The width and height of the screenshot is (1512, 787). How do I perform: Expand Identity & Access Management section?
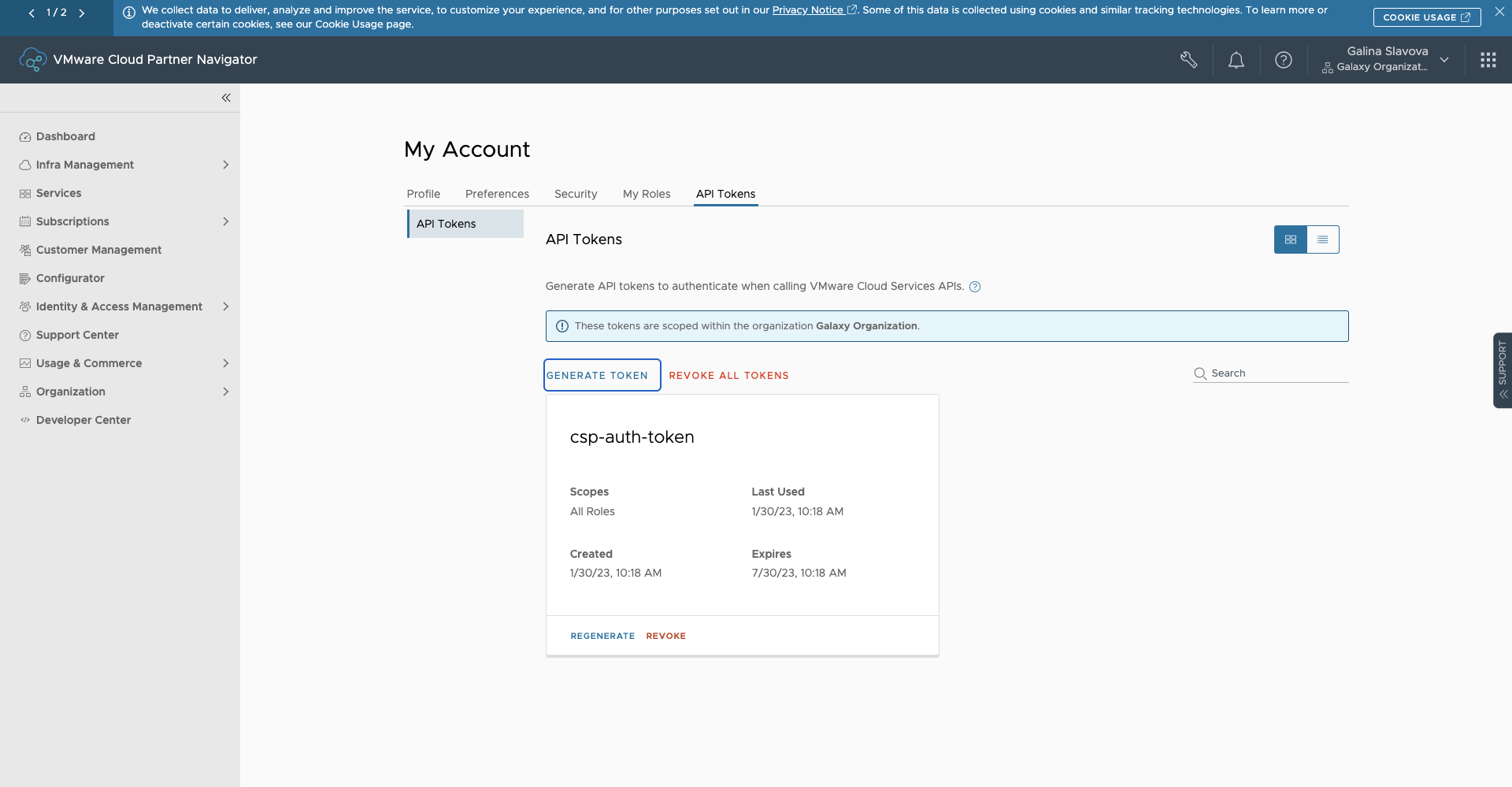pyautogui.click(x=225, y=306)
